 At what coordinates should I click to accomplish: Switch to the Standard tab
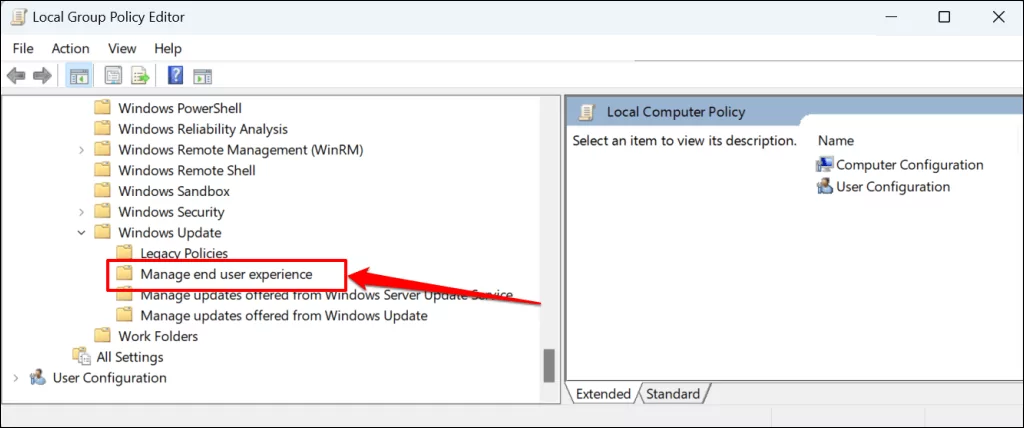coord(672,394)
